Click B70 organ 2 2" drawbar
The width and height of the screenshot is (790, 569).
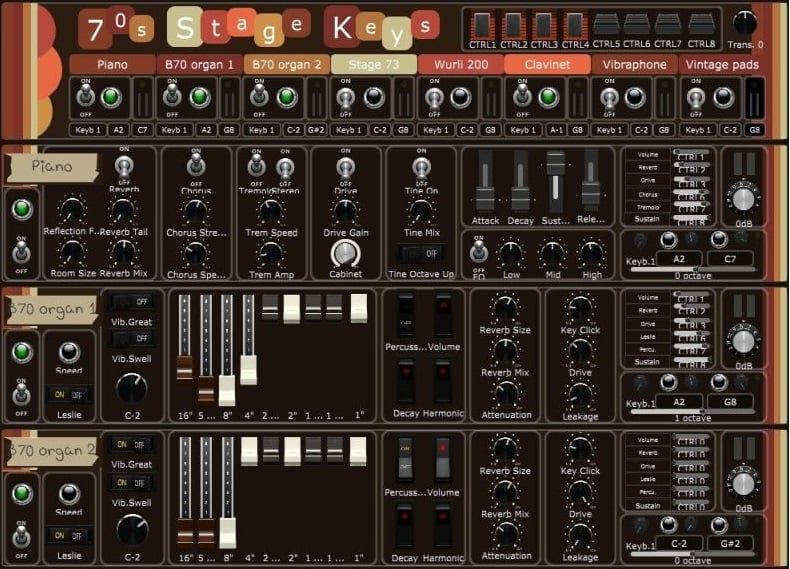coord(292,451)
